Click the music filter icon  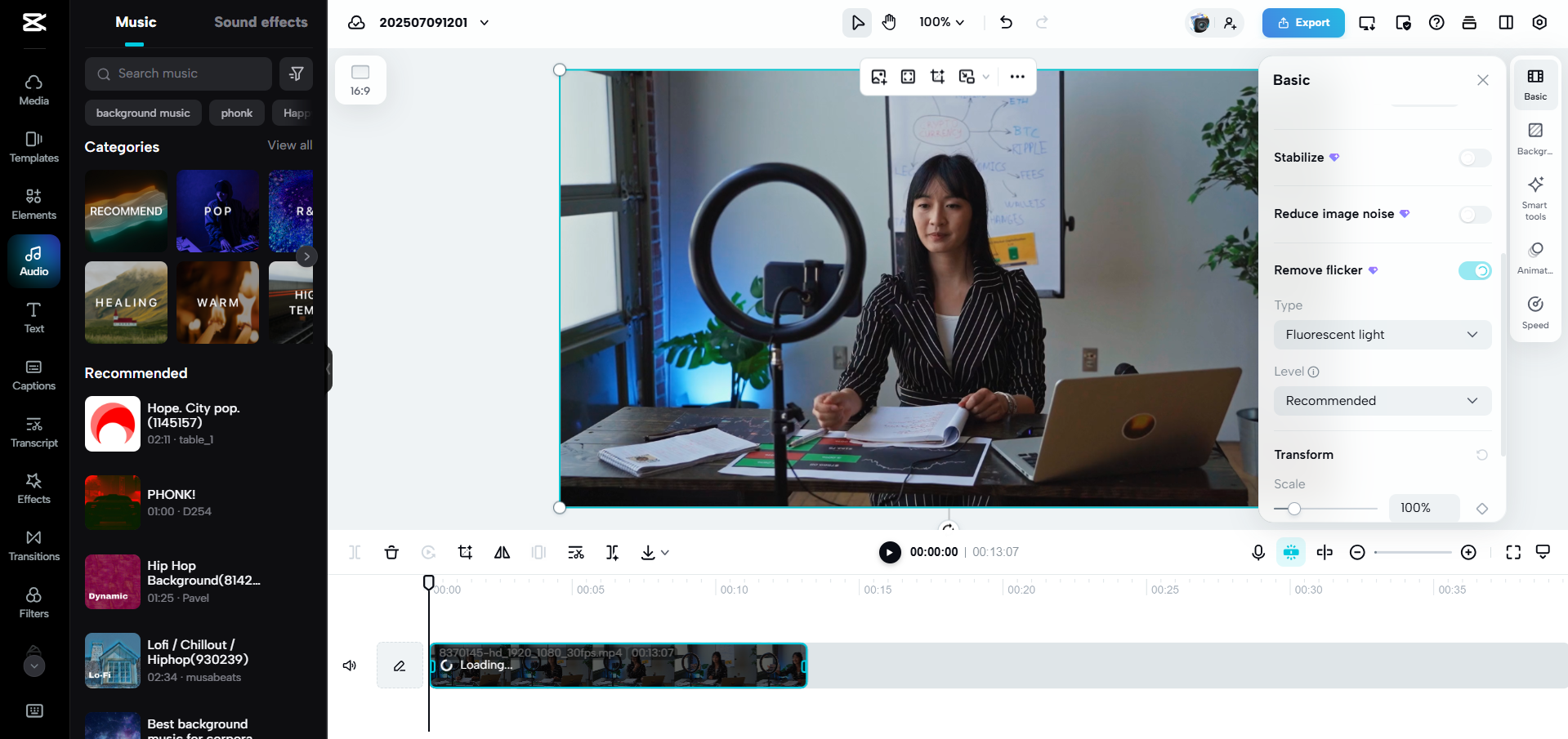(296, 73)
